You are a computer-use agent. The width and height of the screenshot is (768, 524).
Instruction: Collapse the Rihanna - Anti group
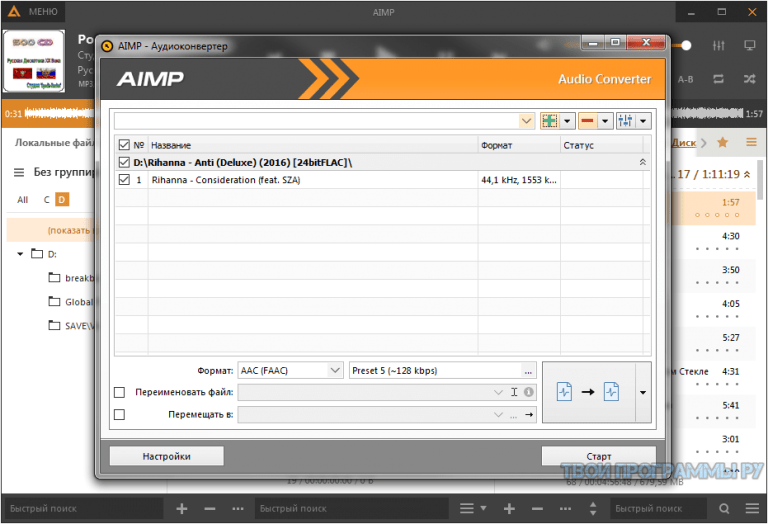[x=643, y=162]
